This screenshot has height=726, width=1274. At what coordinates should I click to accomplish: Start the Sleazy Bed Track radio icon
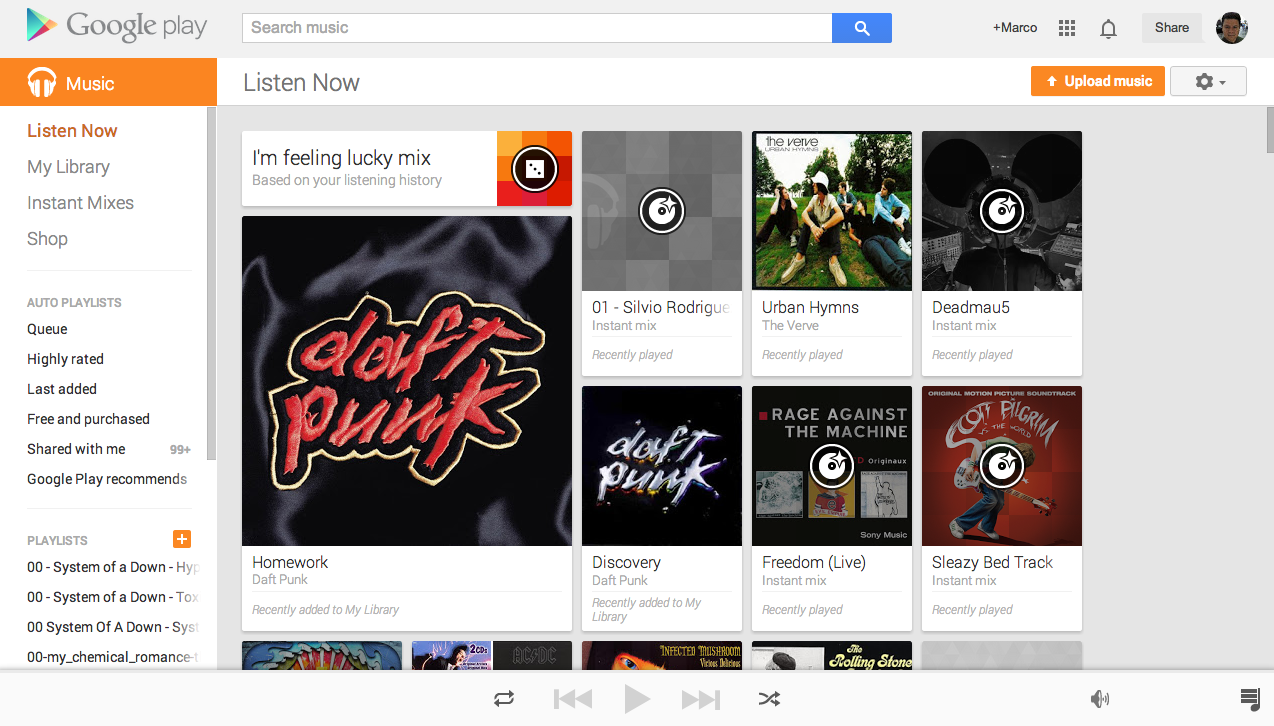click(x=1002, y=465)
